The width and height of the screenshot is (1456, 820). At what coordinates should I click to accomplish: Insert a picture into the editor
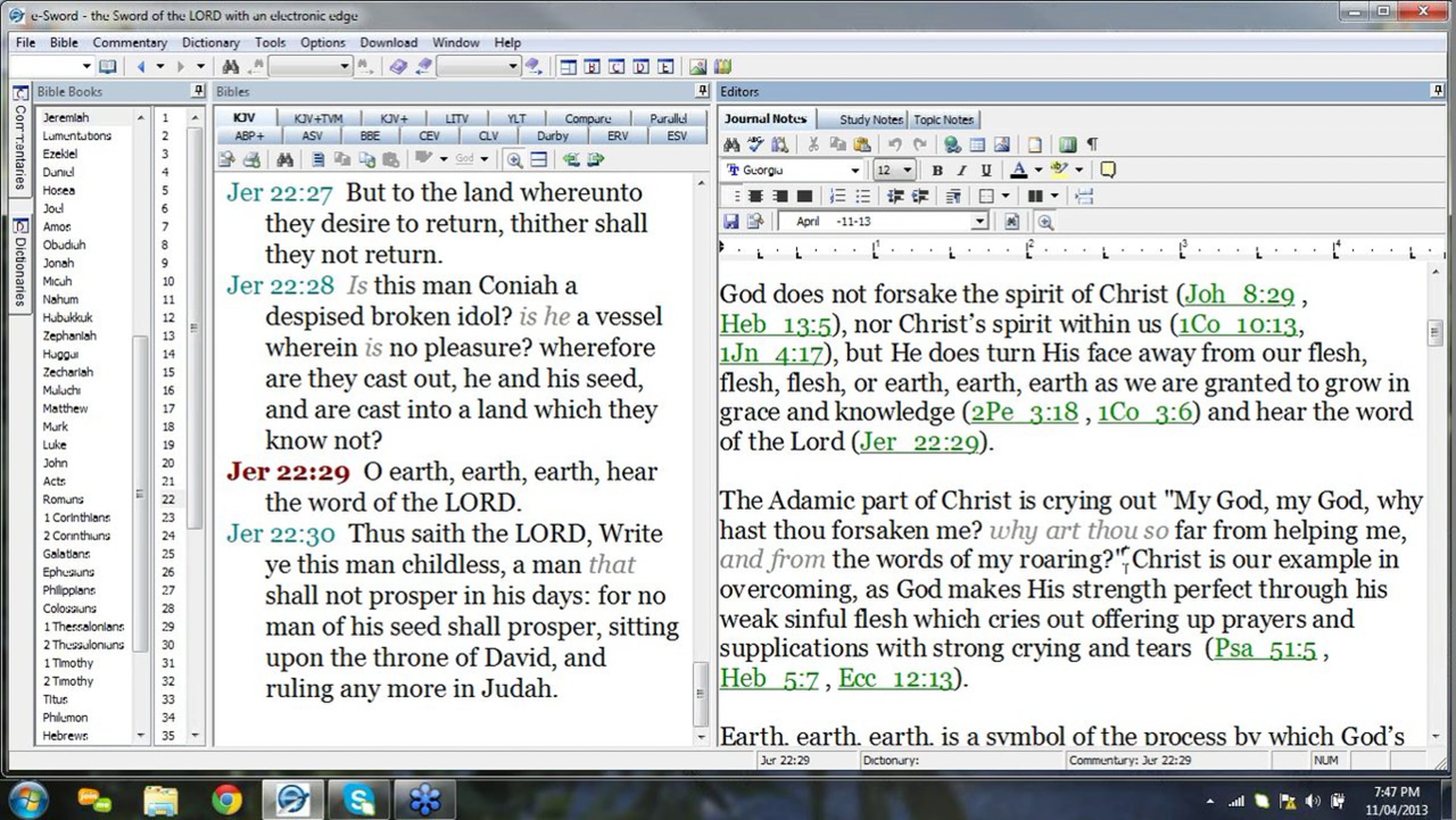1002,144
